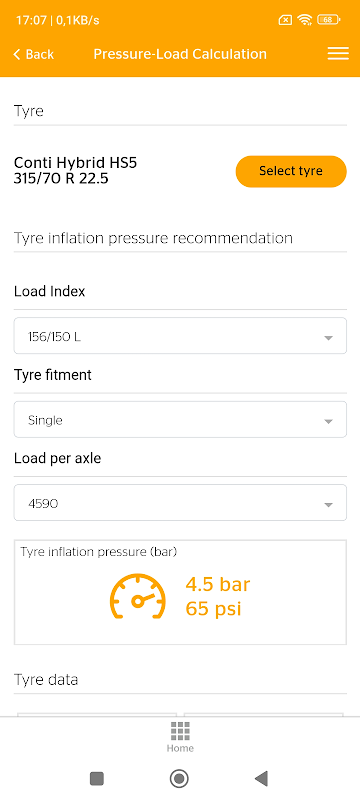
Task: Click the Select tyre button
Action: coord(291,171)
